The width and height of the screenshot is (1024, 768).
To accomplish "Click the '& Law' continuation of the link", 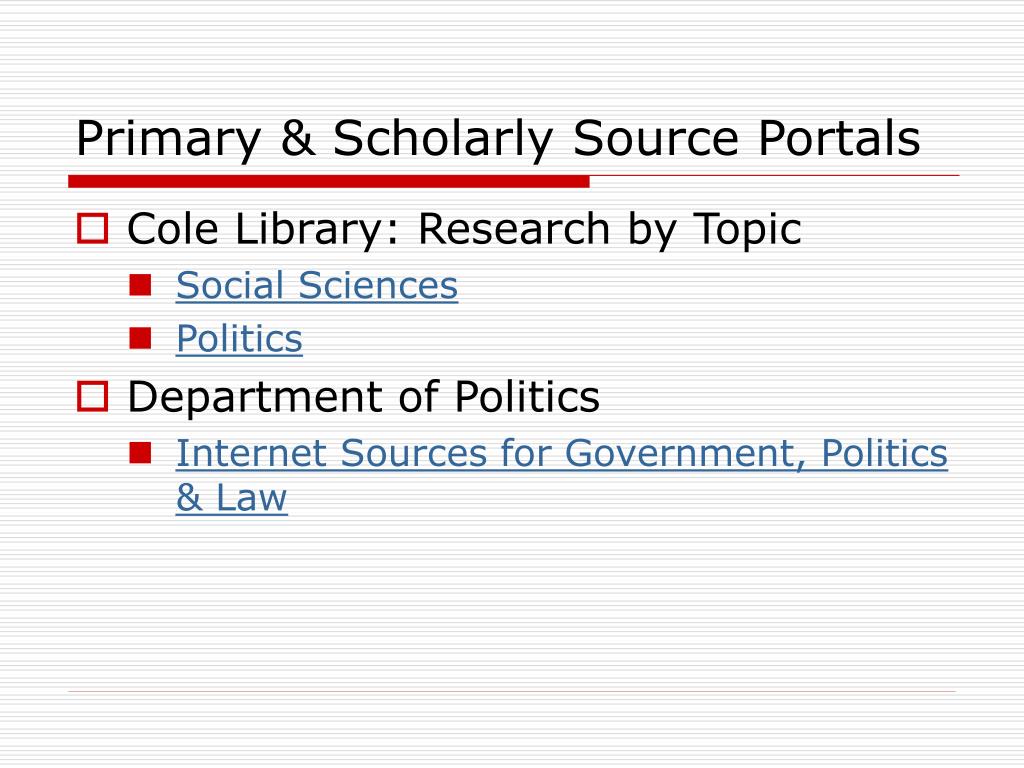I will click(231, 498).
